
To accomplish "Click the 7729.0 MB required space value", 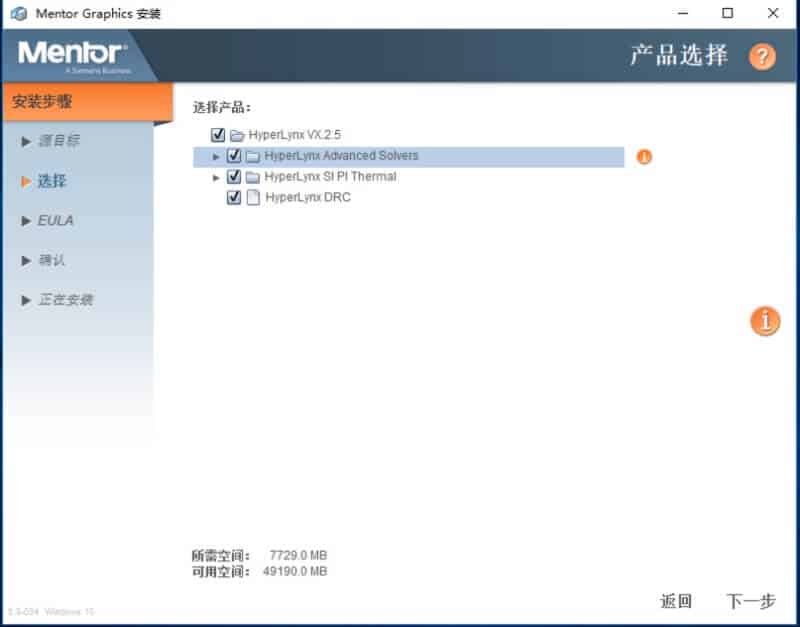I will pos(298,555).
